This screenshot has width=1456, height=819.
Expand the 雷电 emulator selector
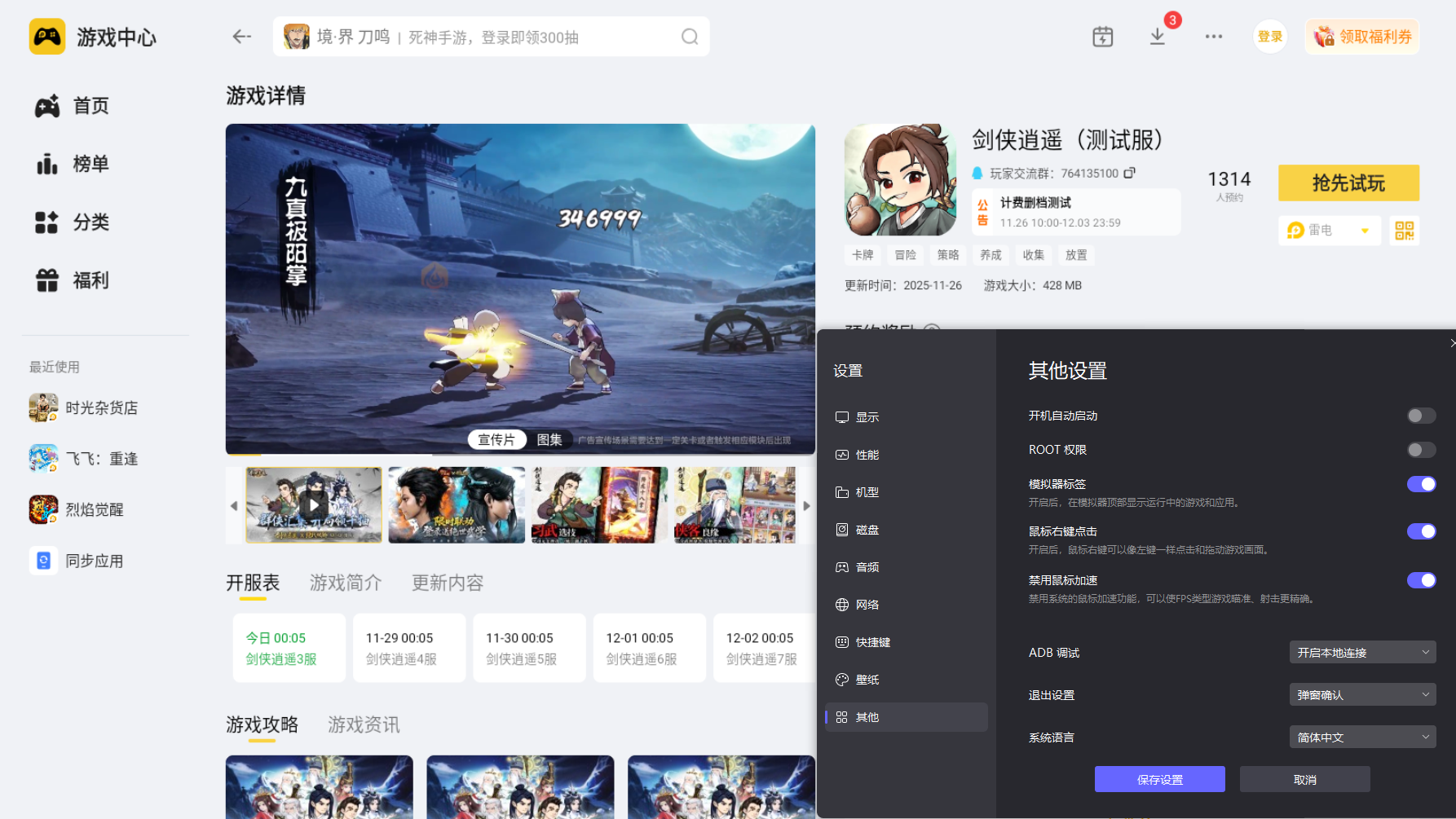coord(1366,231)
